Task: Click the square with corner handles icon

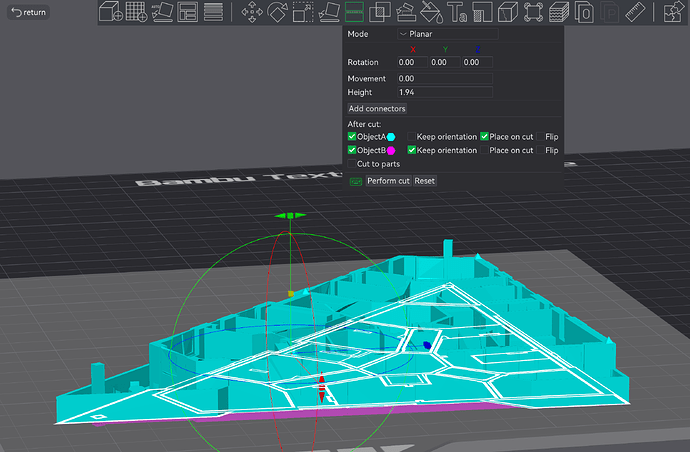Action: click(533, 12)
